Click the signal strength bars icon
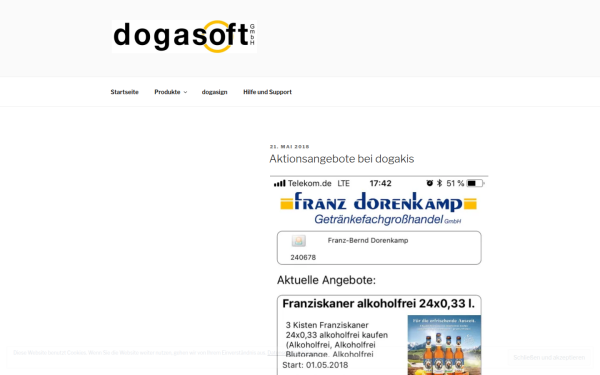The image size is (600, 375). click(x=280, y=184)
